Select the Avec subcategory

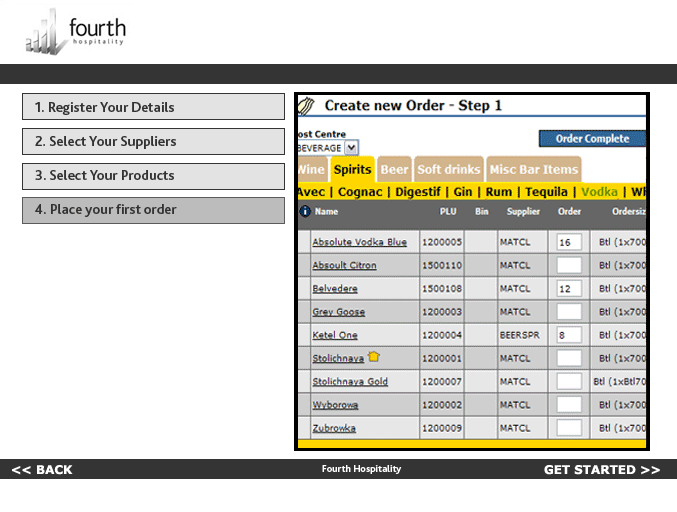pos(312,192)
